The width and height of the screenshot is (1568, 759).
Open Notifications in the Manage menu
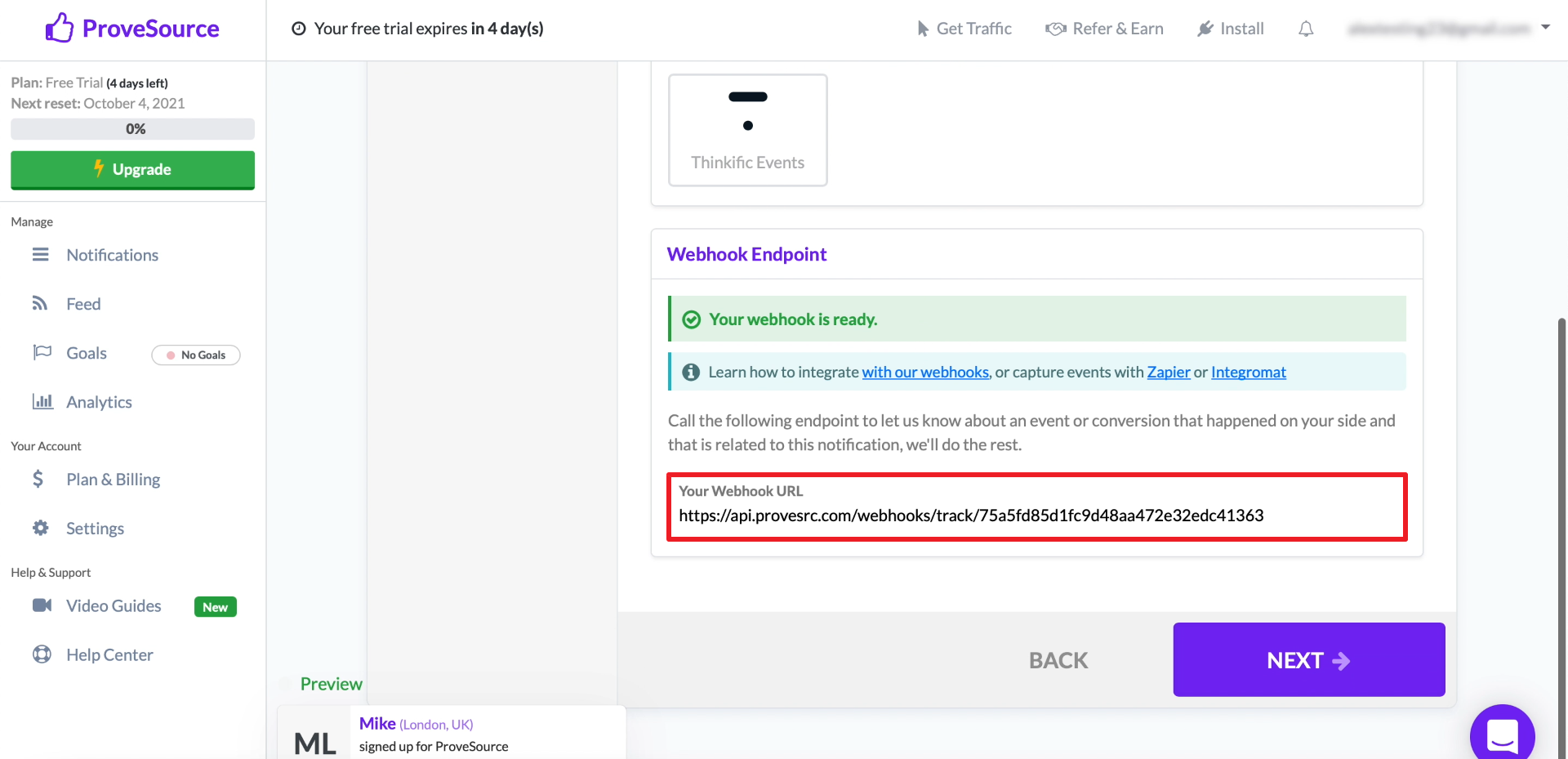(x=113, y=255)
